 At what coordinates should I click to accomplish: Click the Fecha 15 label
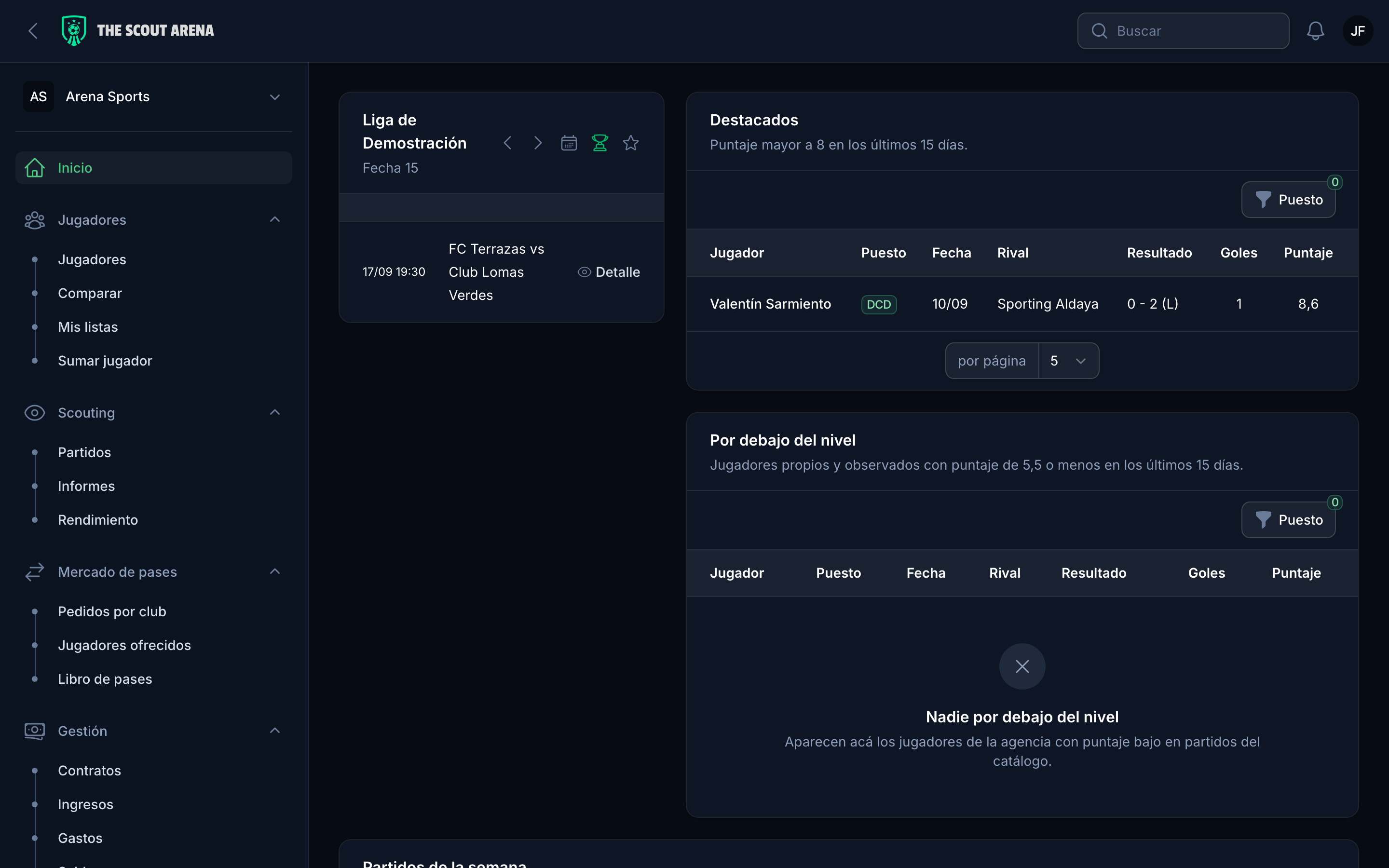pyautogui.click(x=390, y=168)
